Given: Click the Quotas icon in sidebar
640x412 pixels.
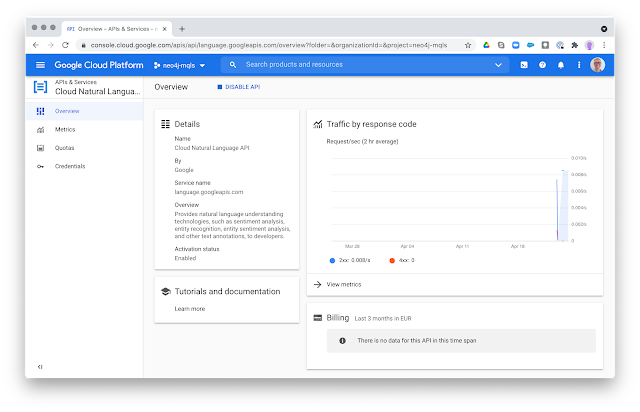Looking at the screenshot, I should (40, 148).
